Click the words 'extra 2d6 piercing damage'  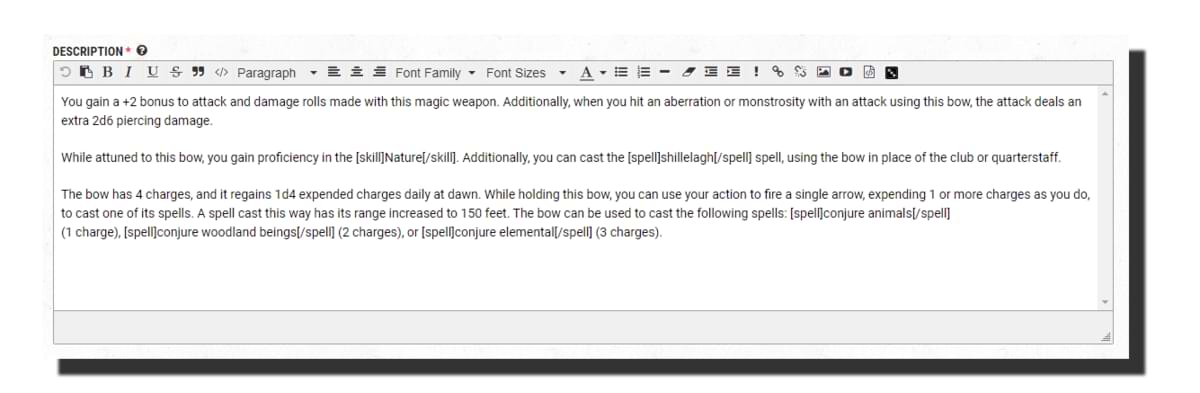[x=135, y=121]
